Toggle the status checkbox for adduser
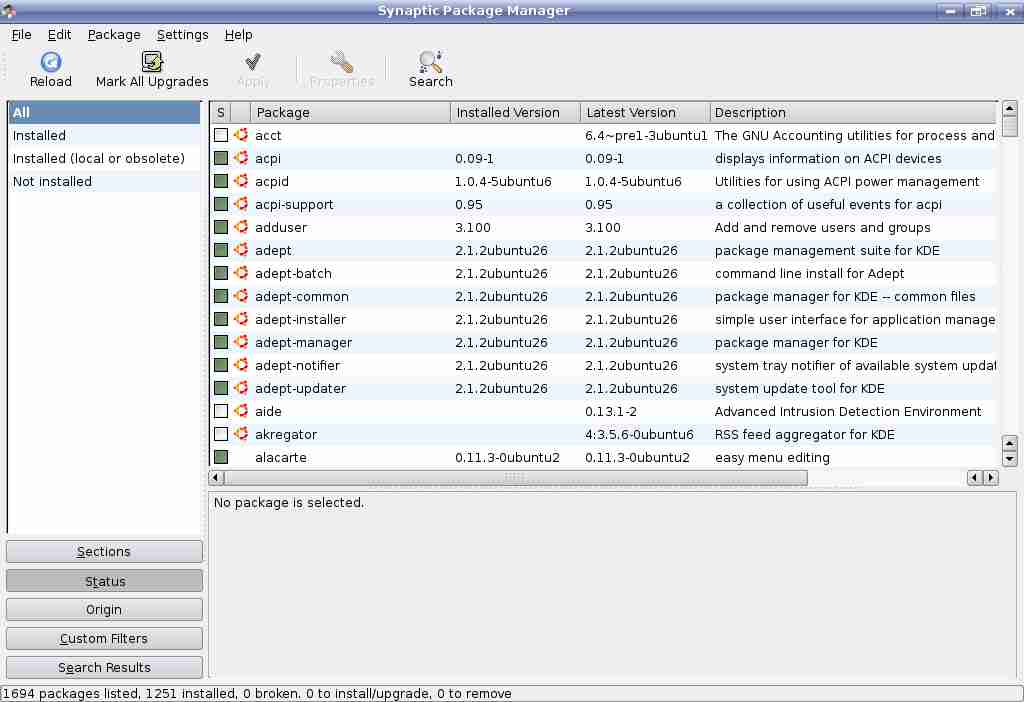The width and height of the screenshot is (1024, 702). click(221, 227)
